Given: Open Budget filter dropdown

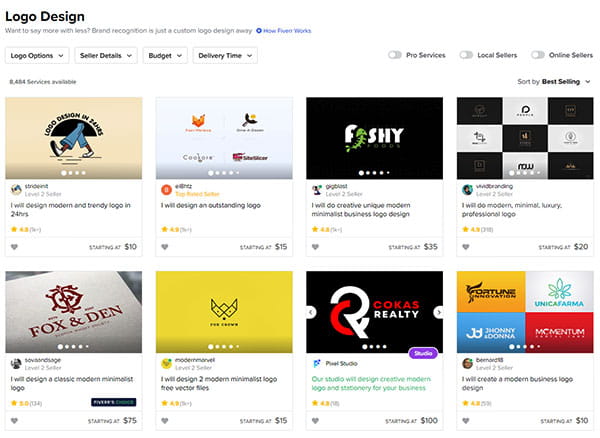Looking at the screenshot, I should point(165,55).
